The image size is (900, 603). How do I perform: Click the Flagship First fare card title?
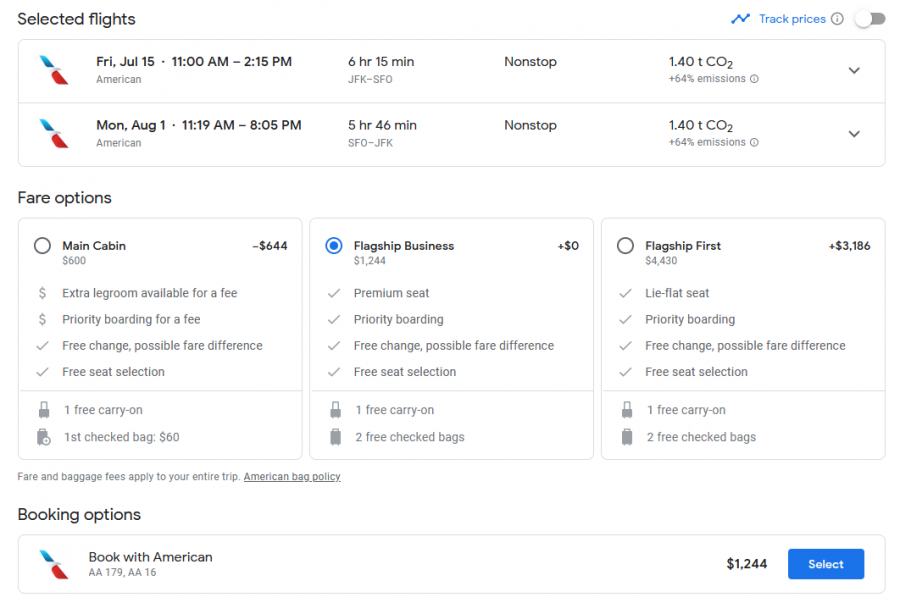click(683, 246)
